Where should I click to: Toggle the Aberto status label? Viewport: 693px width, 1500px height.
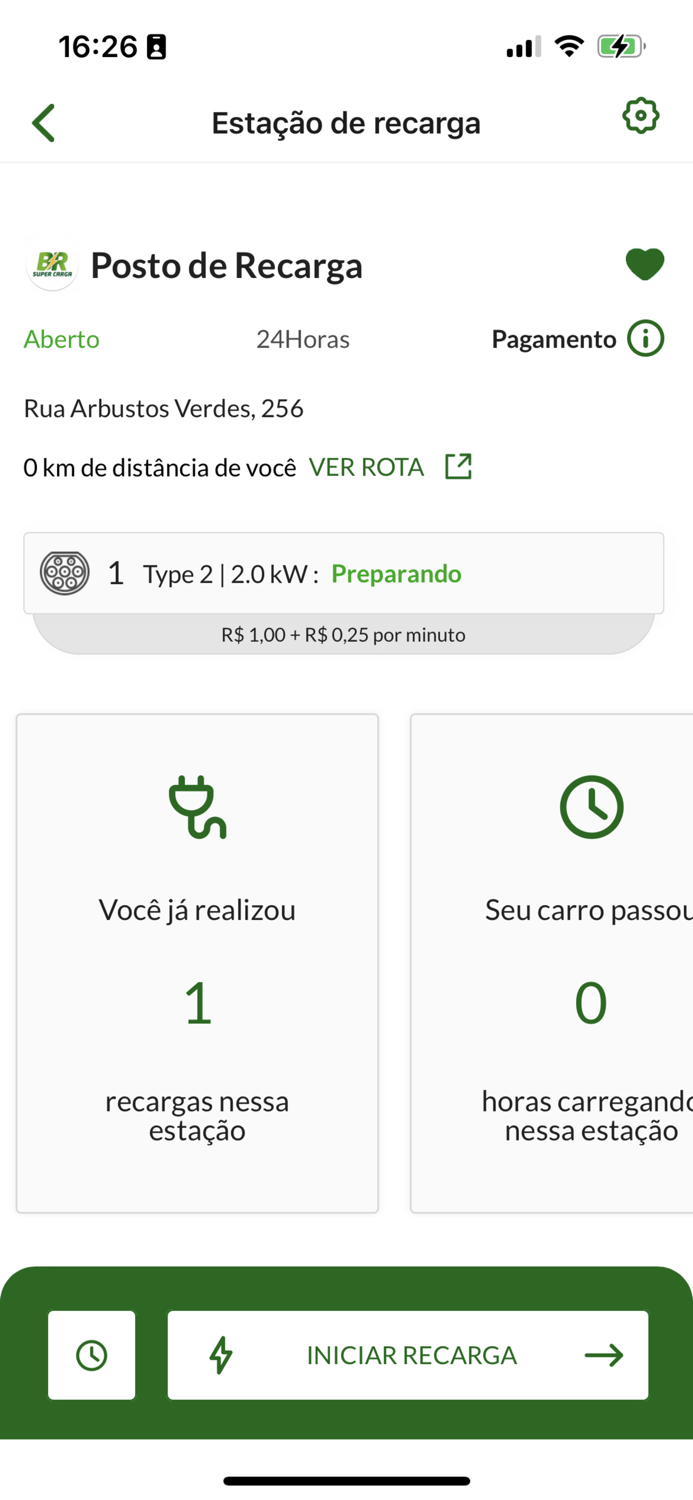(x=61, y=340)
